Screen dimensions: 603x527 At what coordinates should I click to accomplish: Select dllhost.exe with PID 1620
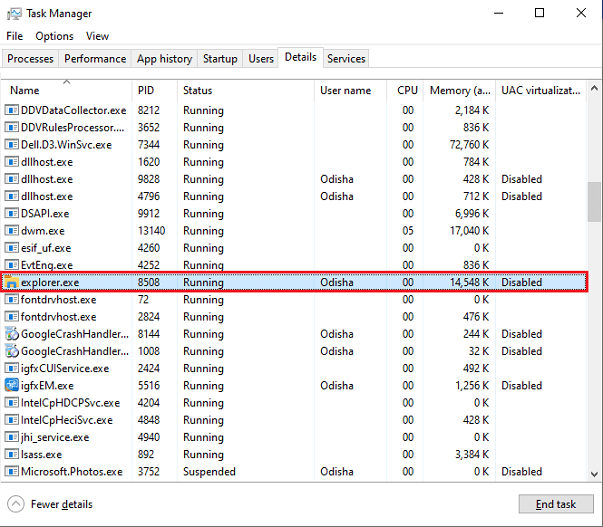(x=47, y=162)
